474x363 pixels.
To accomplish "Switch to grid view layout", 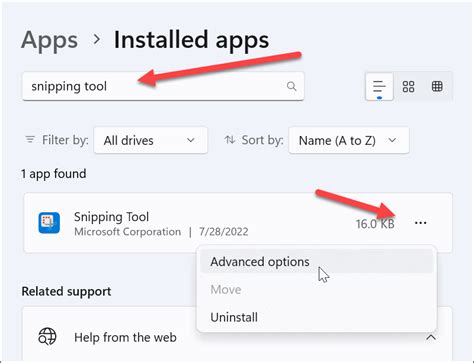I will pyautogui.click(x=408, y=87).
